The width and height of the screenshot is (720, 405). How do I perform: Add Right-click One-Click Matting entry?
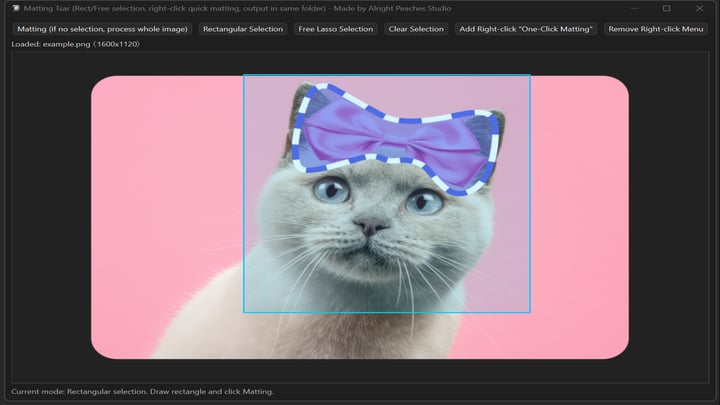tap(526, 29)
